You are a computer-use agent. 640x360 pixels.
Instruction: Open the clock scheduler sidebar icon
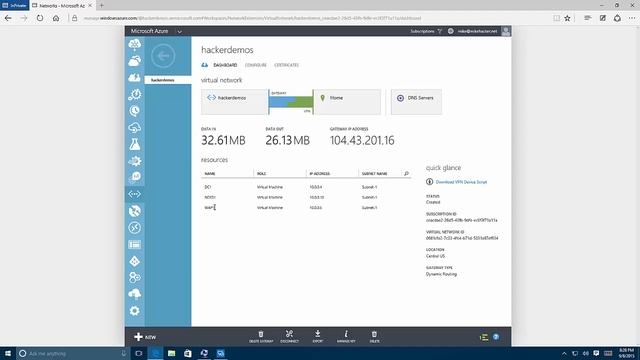135,111
